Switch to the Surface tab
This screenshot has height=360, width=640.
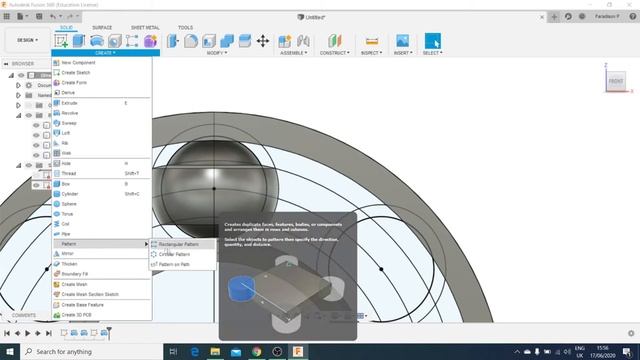[x=102, y=27]
